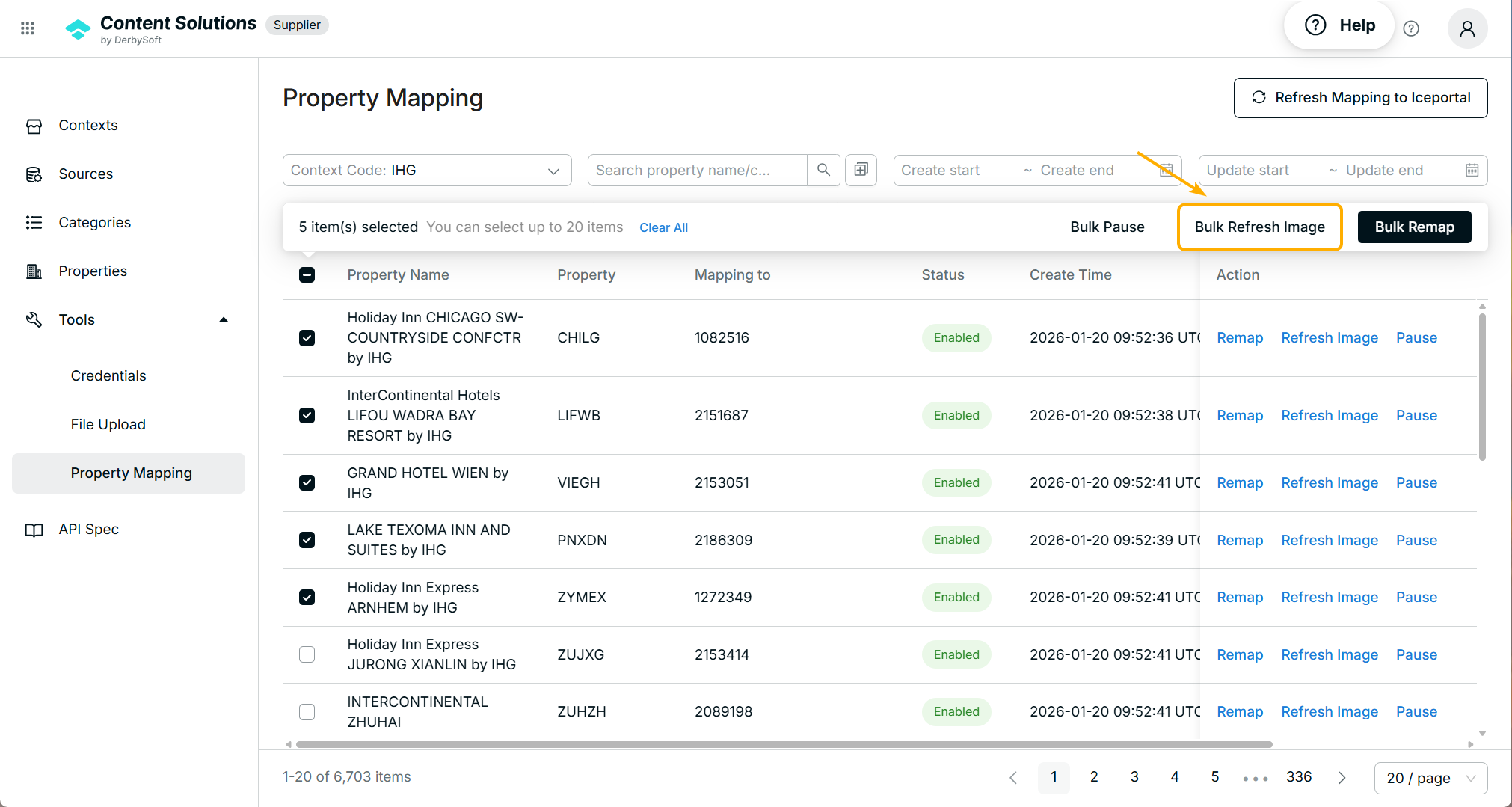This screenshot has width=1512, height=807.
Task: Click mapping ID 2153051
Action: (722, 482)
